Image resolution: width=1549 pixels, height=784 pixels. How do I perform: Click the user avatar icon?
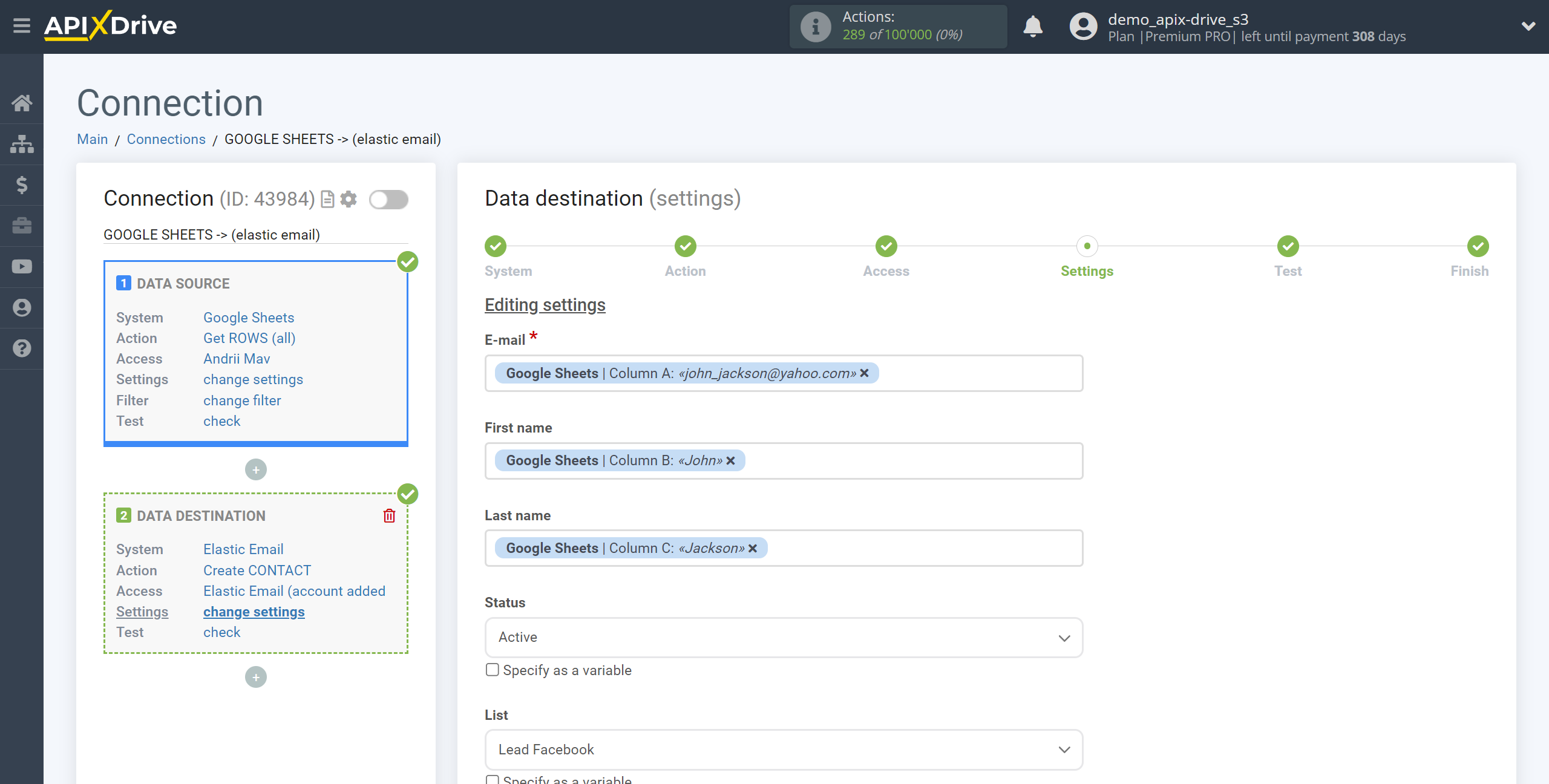coord(1083,27)
